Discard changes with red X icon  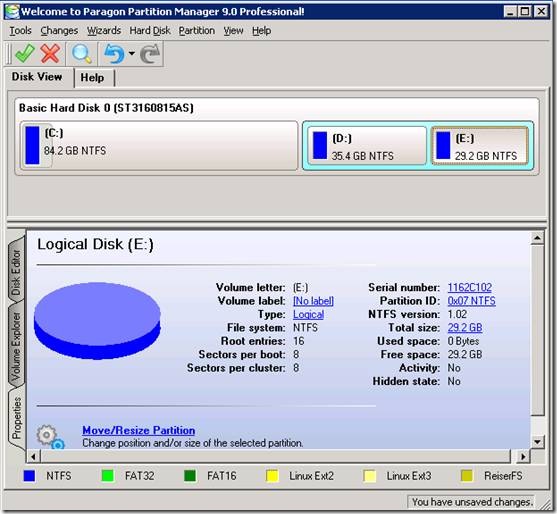50,54
